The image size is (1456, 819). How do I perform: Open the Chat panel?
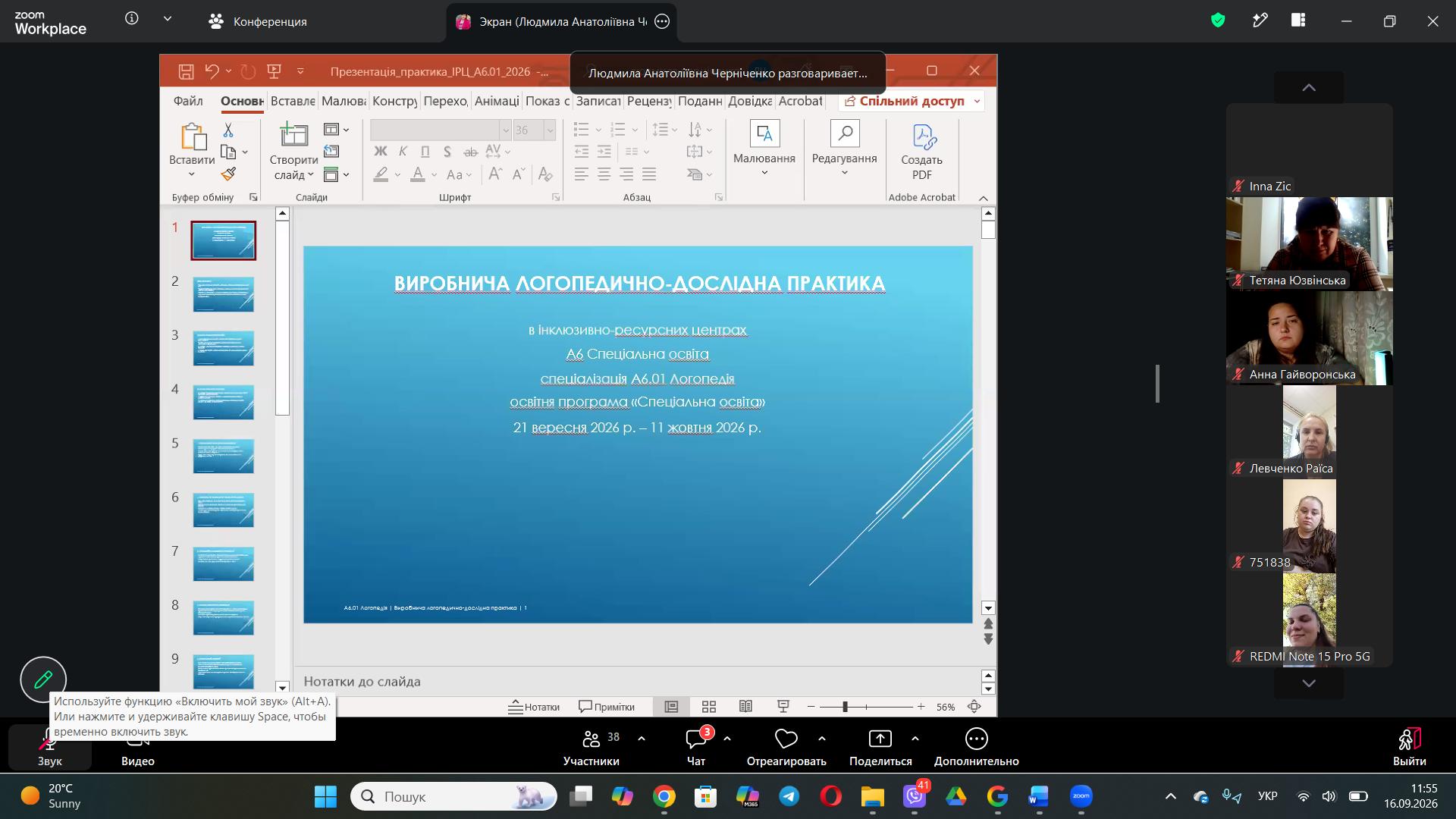click(x=696, y=748)
